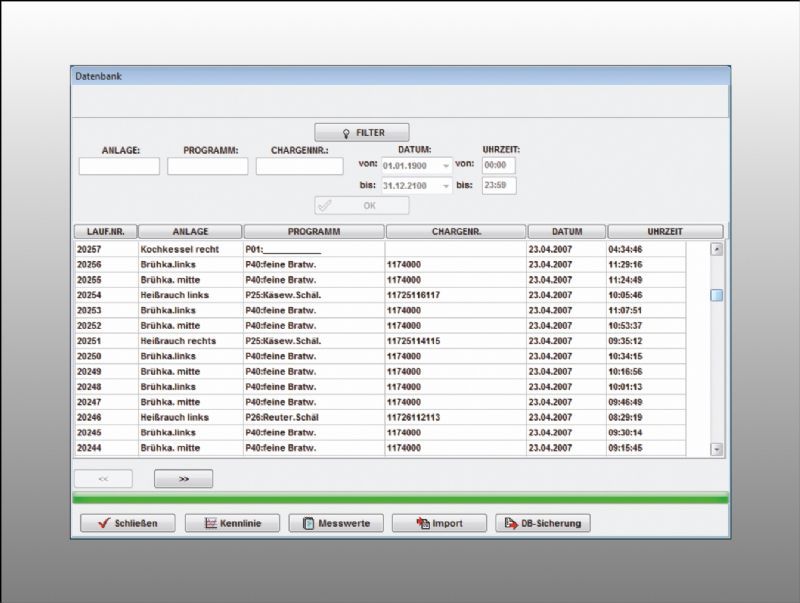800x603 pixels.
Task: Click the Import button
Action: click(439, 523)
